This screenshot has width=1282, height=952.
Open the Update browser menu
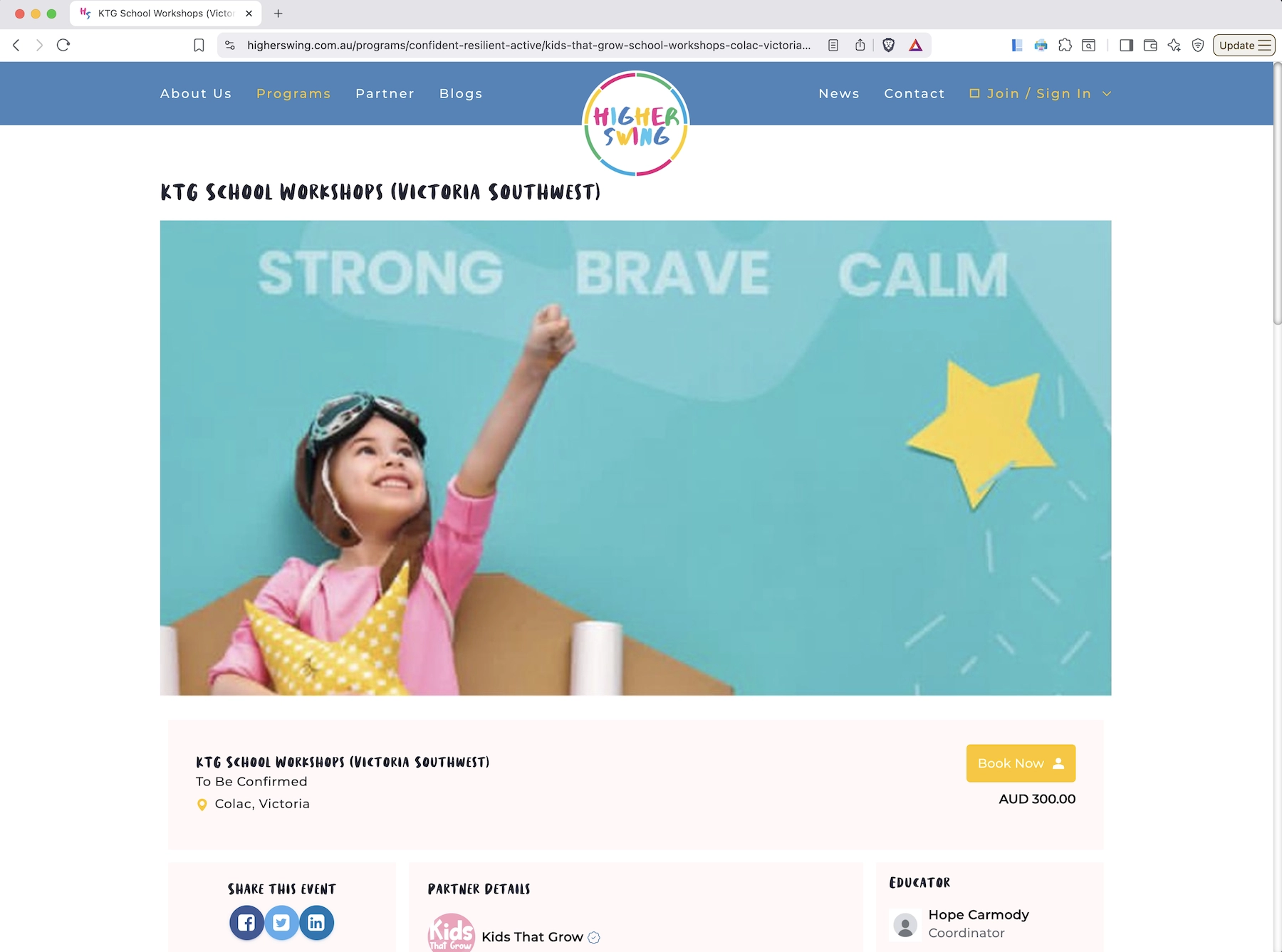[1244, 46]
